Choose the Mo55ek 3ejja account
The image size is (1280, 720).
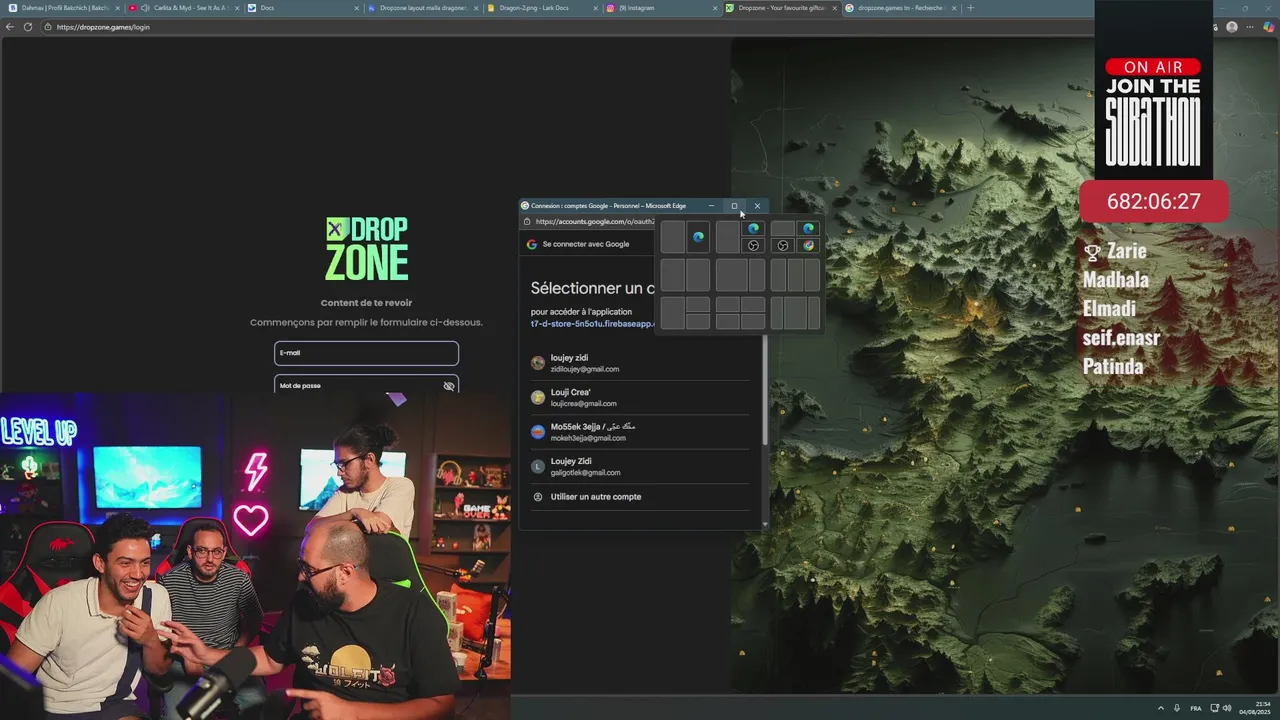pyautogui.click(x=640, y=432)
